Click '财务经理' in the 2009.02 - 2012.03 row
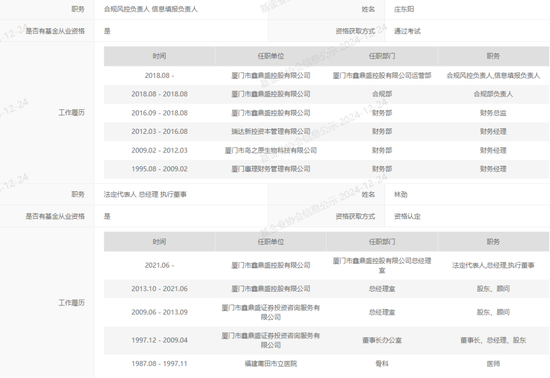Screen dimensions: 550x378 [493, 150]
